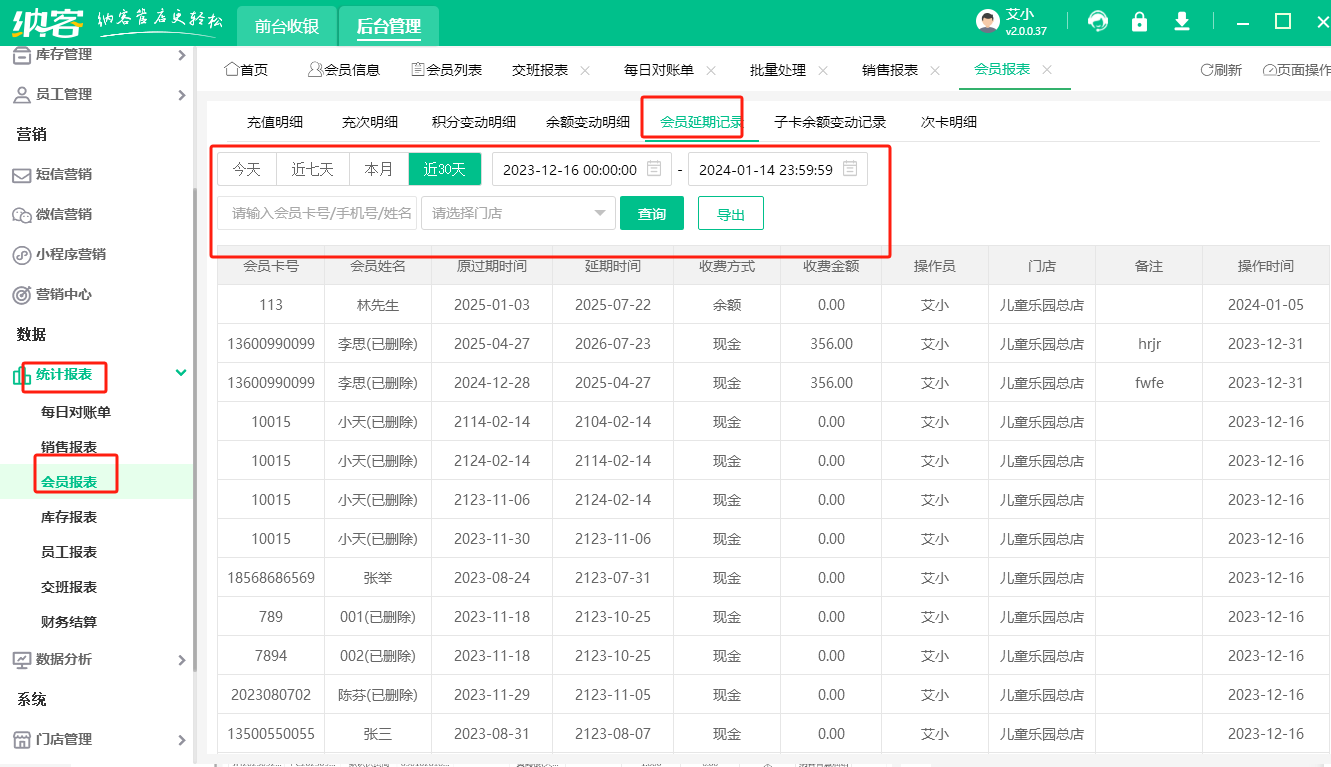Click the user avatar icon
This screenshot has width=1331, height=767.
click(987, 22)
